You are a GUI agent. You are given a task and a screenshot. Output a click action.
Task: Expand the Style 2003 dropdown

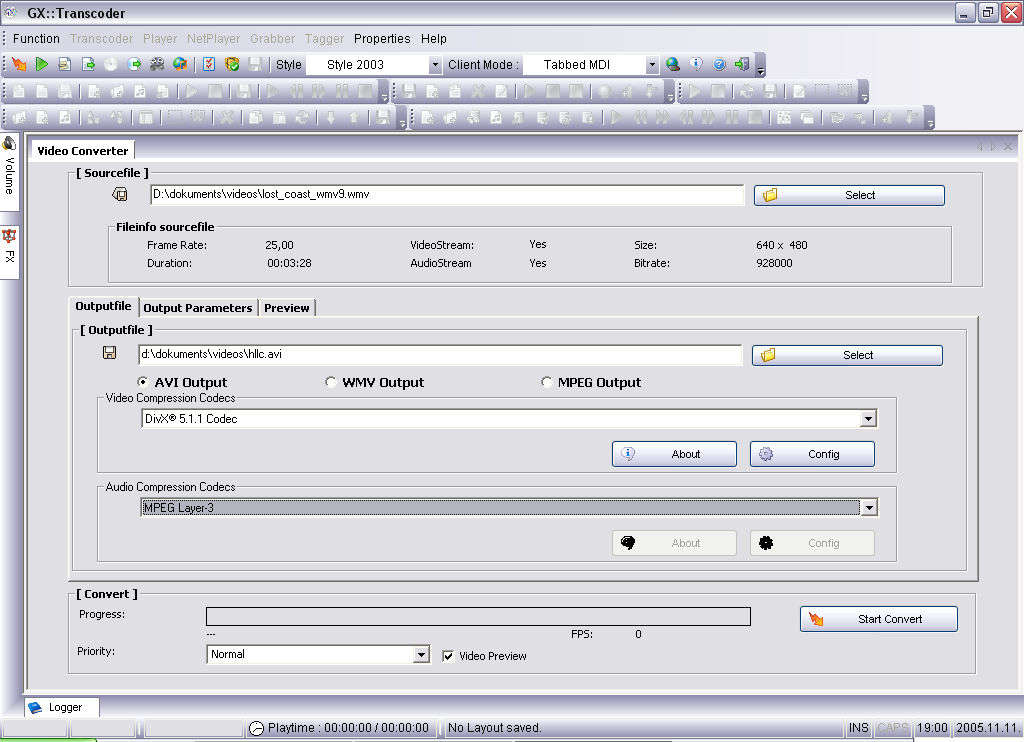(434, 65)
